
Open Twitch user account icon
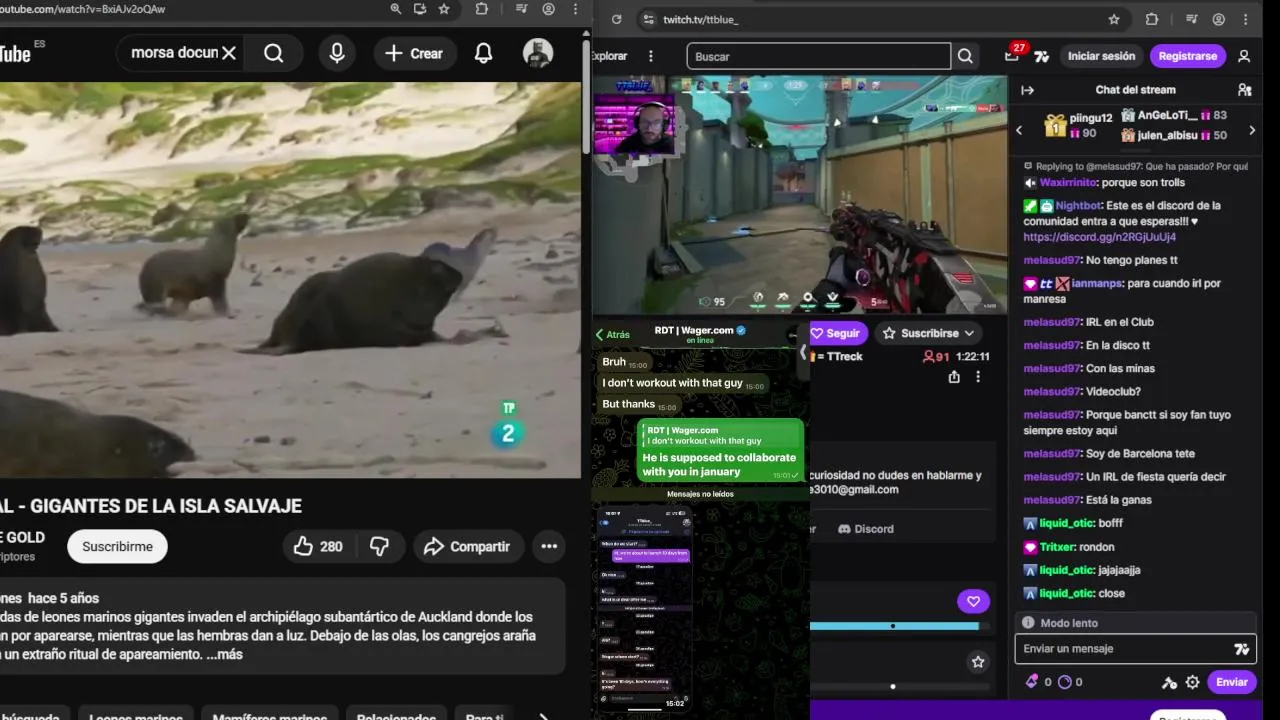point(1244,56)
